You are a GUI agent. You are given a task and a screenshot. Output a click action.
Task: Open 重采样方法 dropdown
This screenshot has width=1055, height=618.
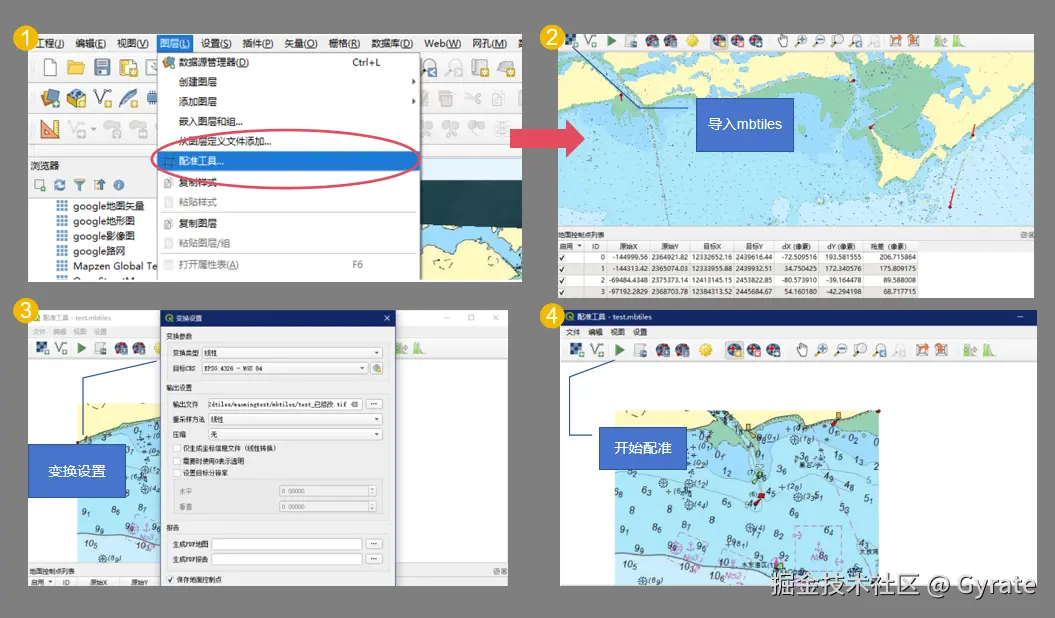[x=295, y=419]
